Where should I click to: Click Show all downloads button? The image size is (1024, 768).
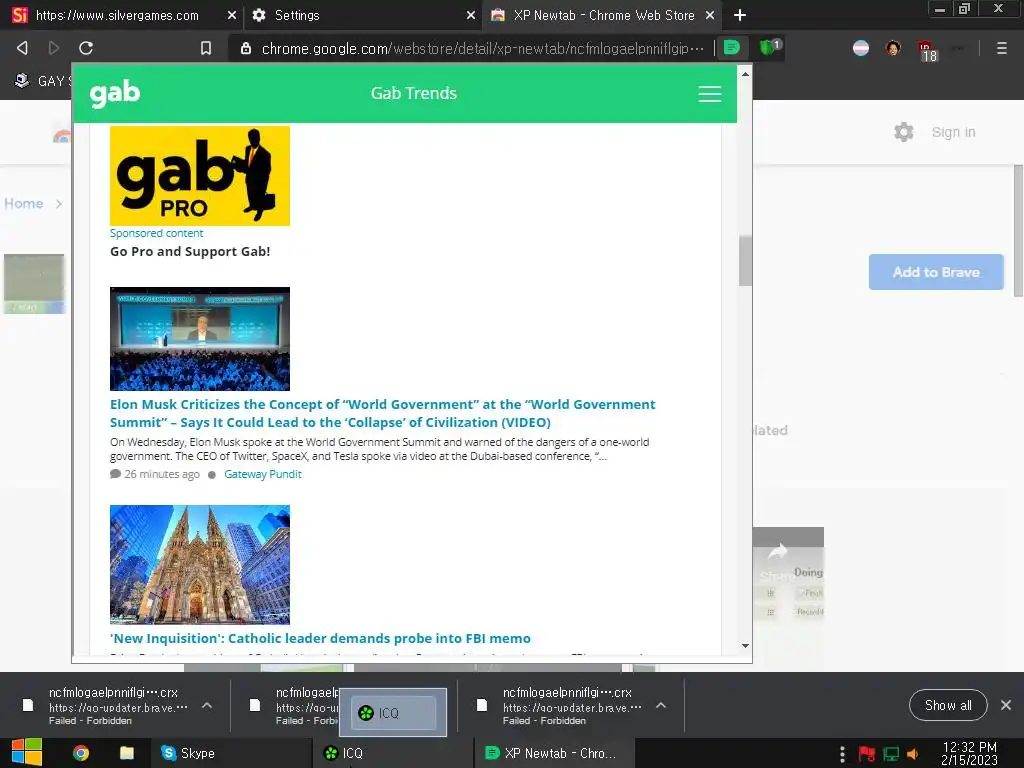948,705
